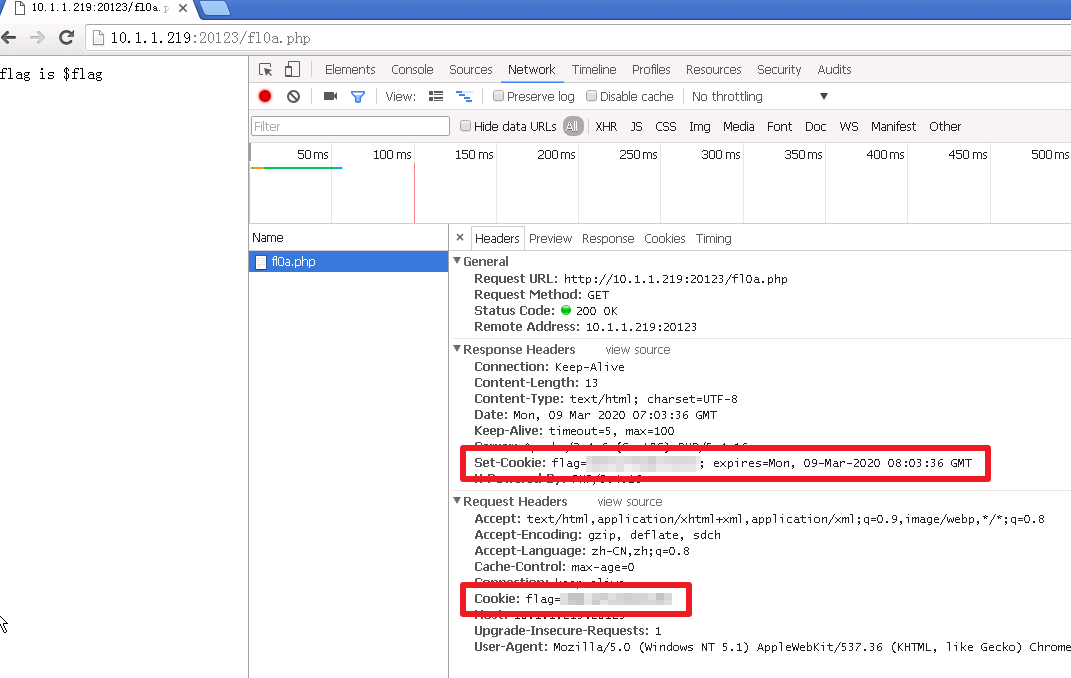The image size is (1071, 678).
Task: Open the Console panel
Action: pos(413,70)
